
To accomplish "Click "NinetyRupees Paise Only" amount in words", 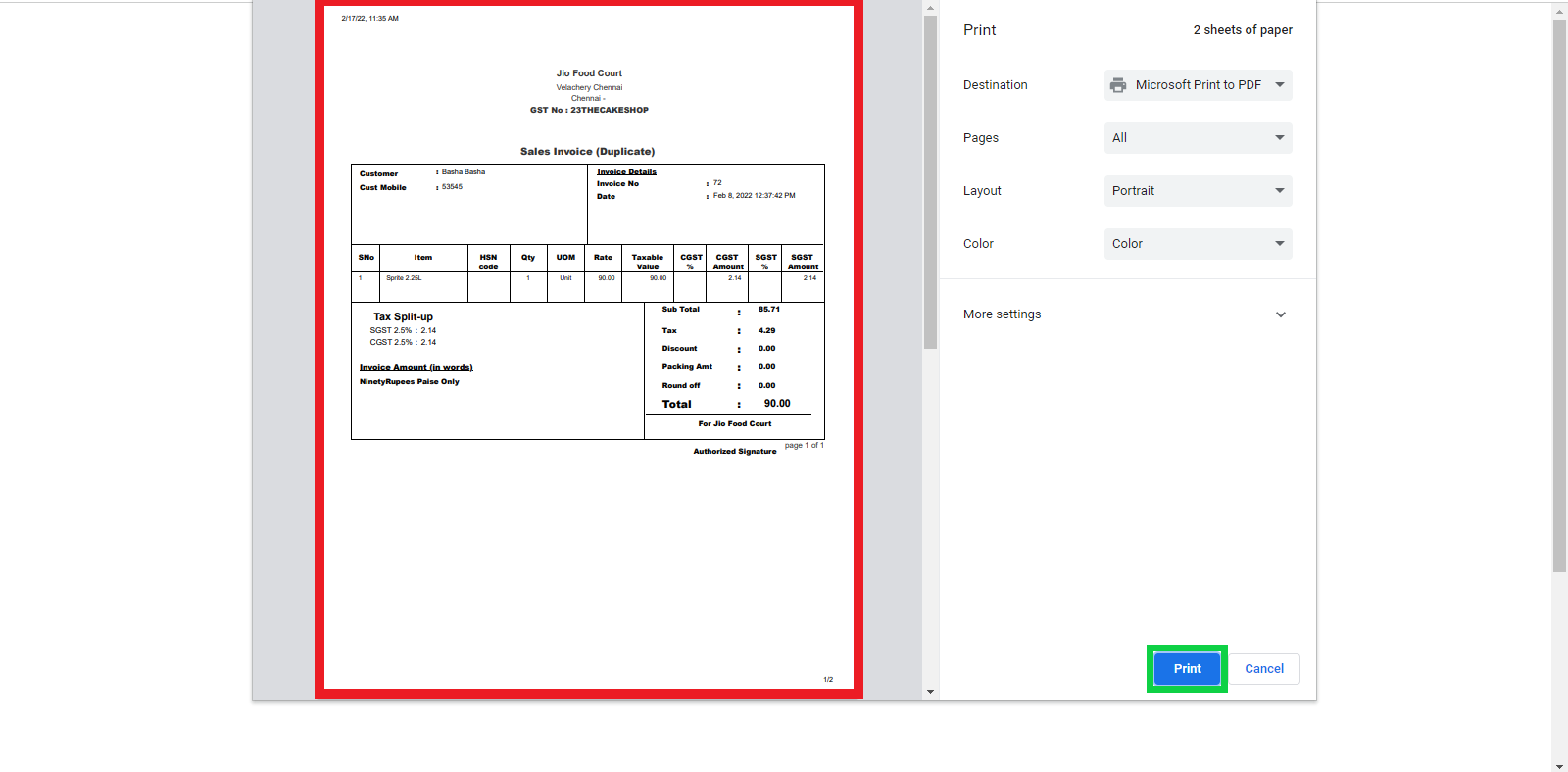I will coord(410,382).
